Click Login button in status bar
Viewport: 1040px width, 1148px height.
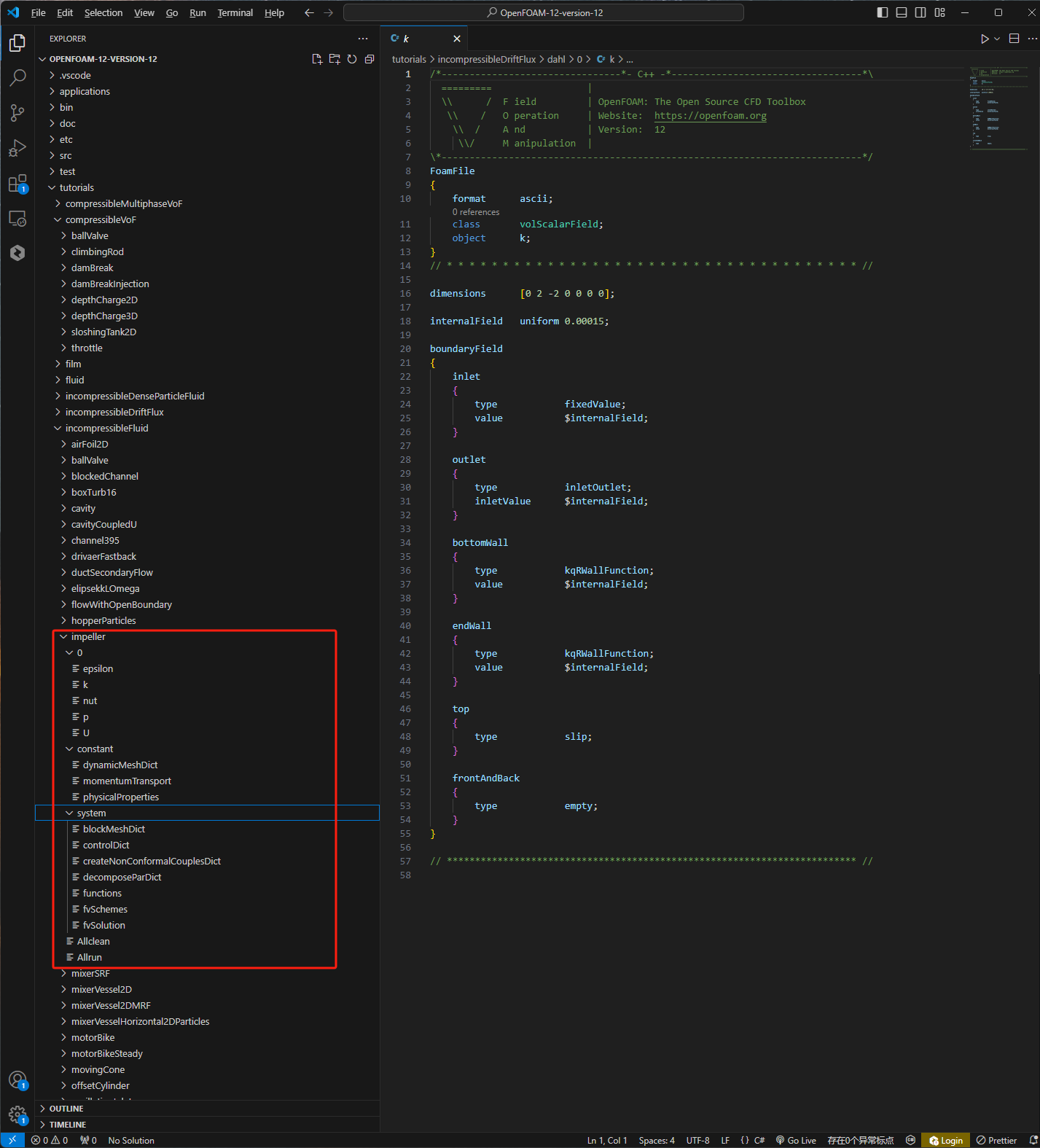(946, 1141)
